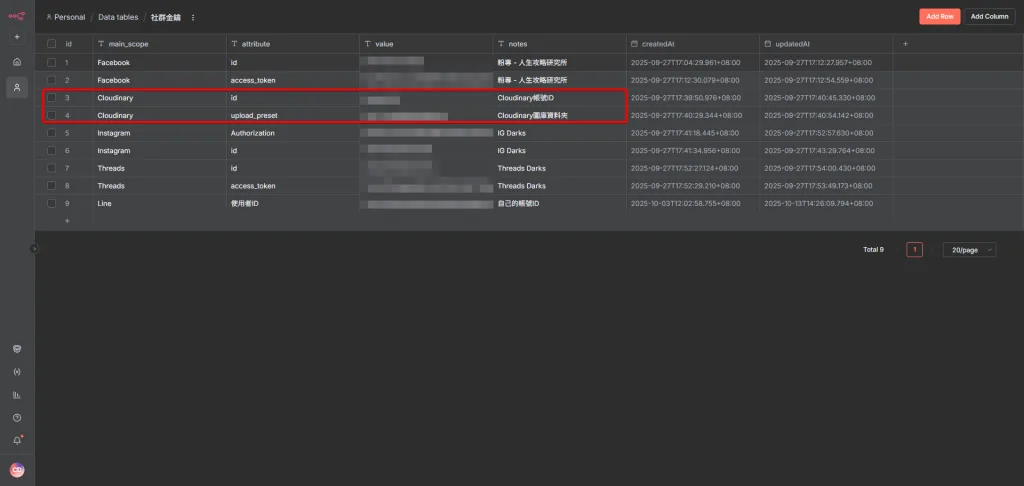
Task: Open the 20/page page size dropdown
Action: pos(969,250)
